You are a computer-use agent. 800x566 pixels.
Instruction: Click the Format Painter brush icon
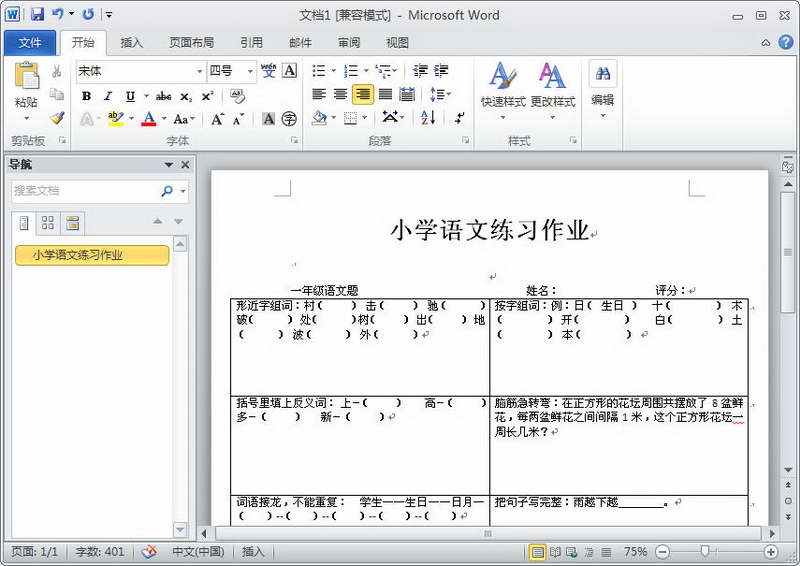coord(57,118)
